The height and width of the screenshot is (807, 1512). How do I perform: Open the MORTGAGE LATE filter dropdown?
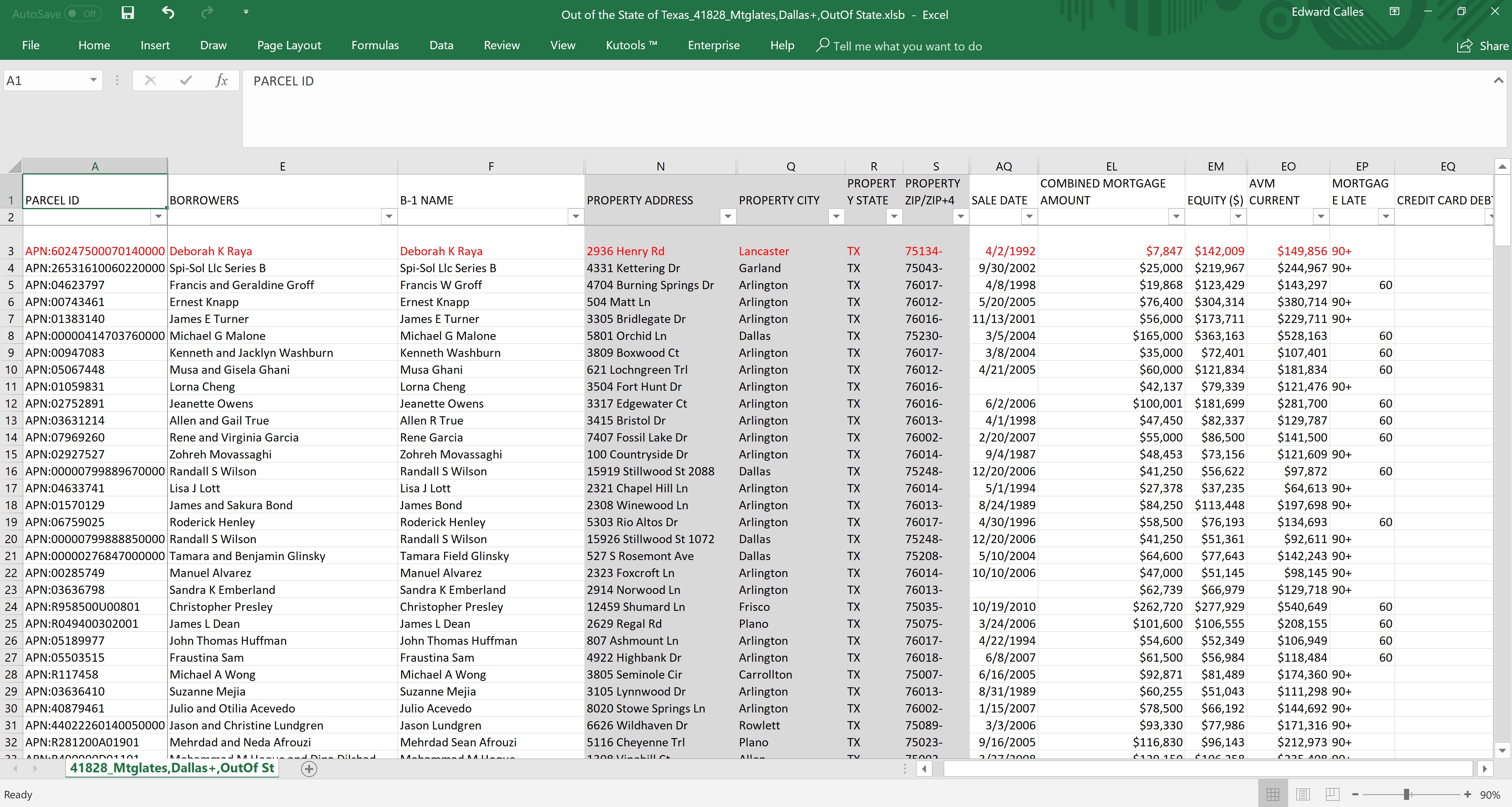click(x=1386, y=217)
